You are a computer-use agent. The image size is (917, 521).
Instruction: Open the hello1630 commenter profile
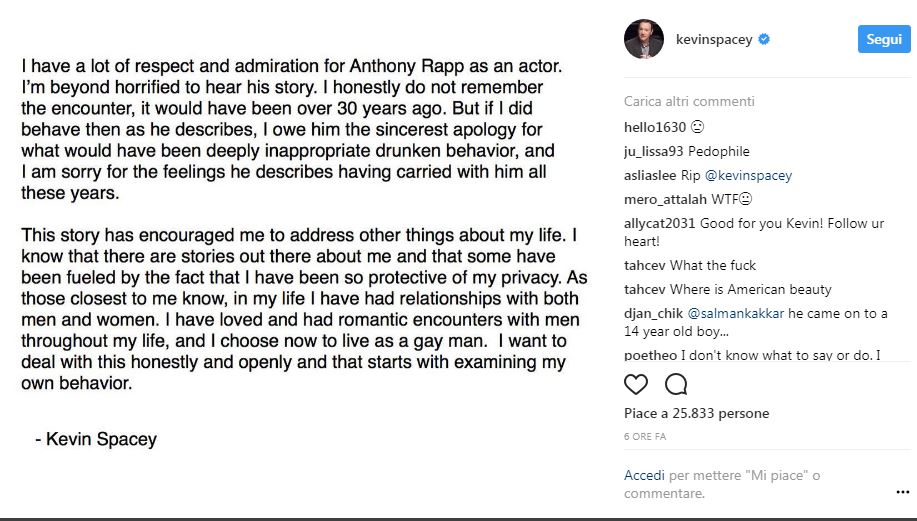pyautogui.click(x=654, y=127)
